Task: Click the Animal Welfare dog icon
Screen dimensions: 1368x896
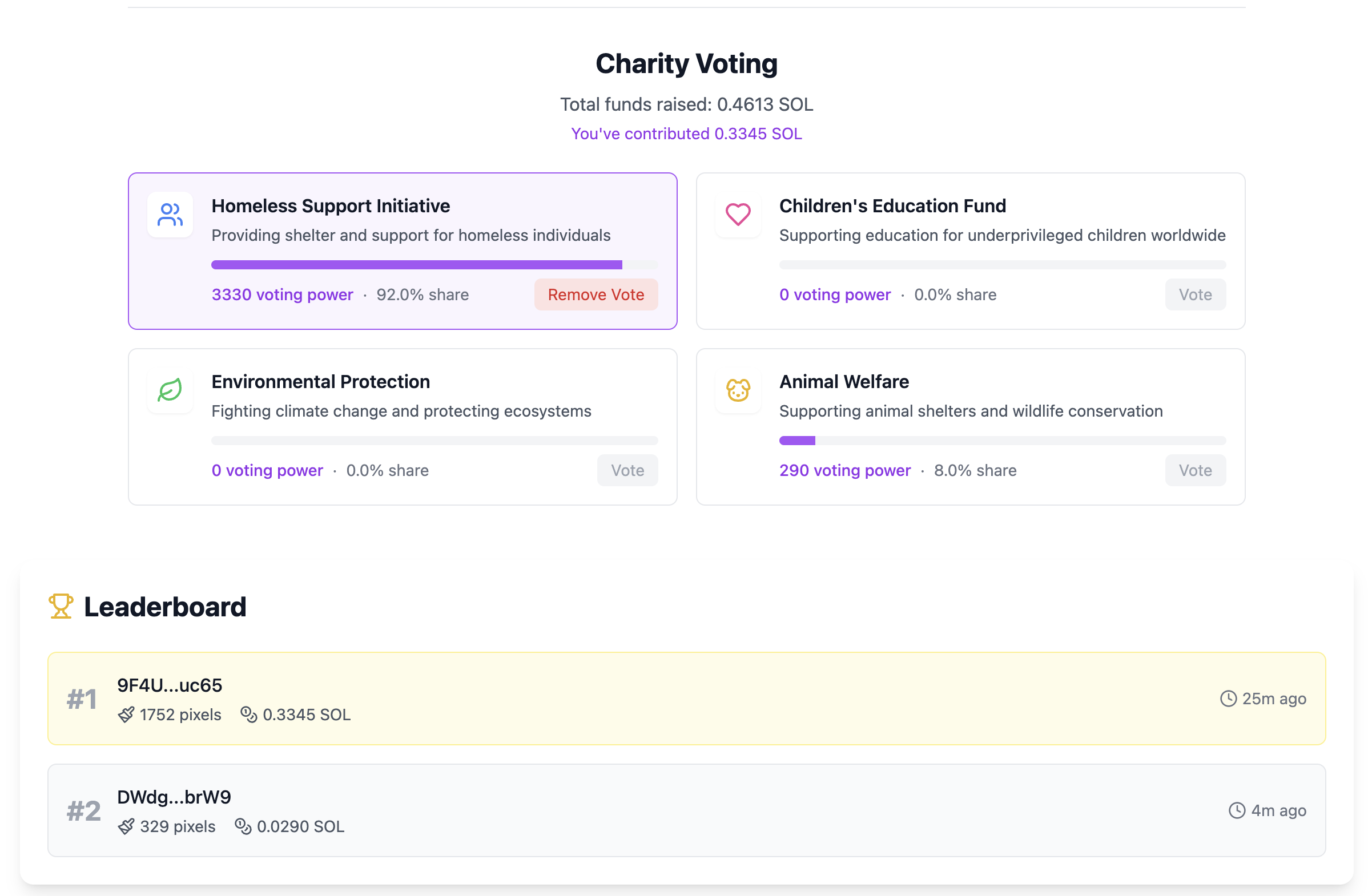Action: click(x=738, y=390)
